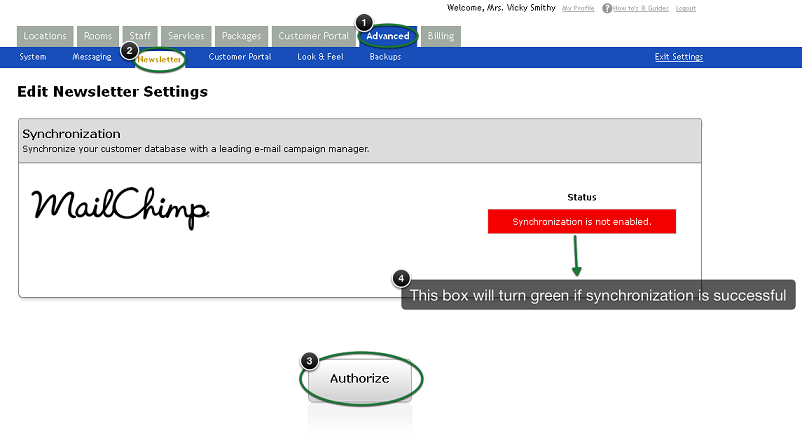The width and height of the screenshot is (802, 440).
Task: Click the Edit Newsletter Settings heading
Action: point(113,92)
